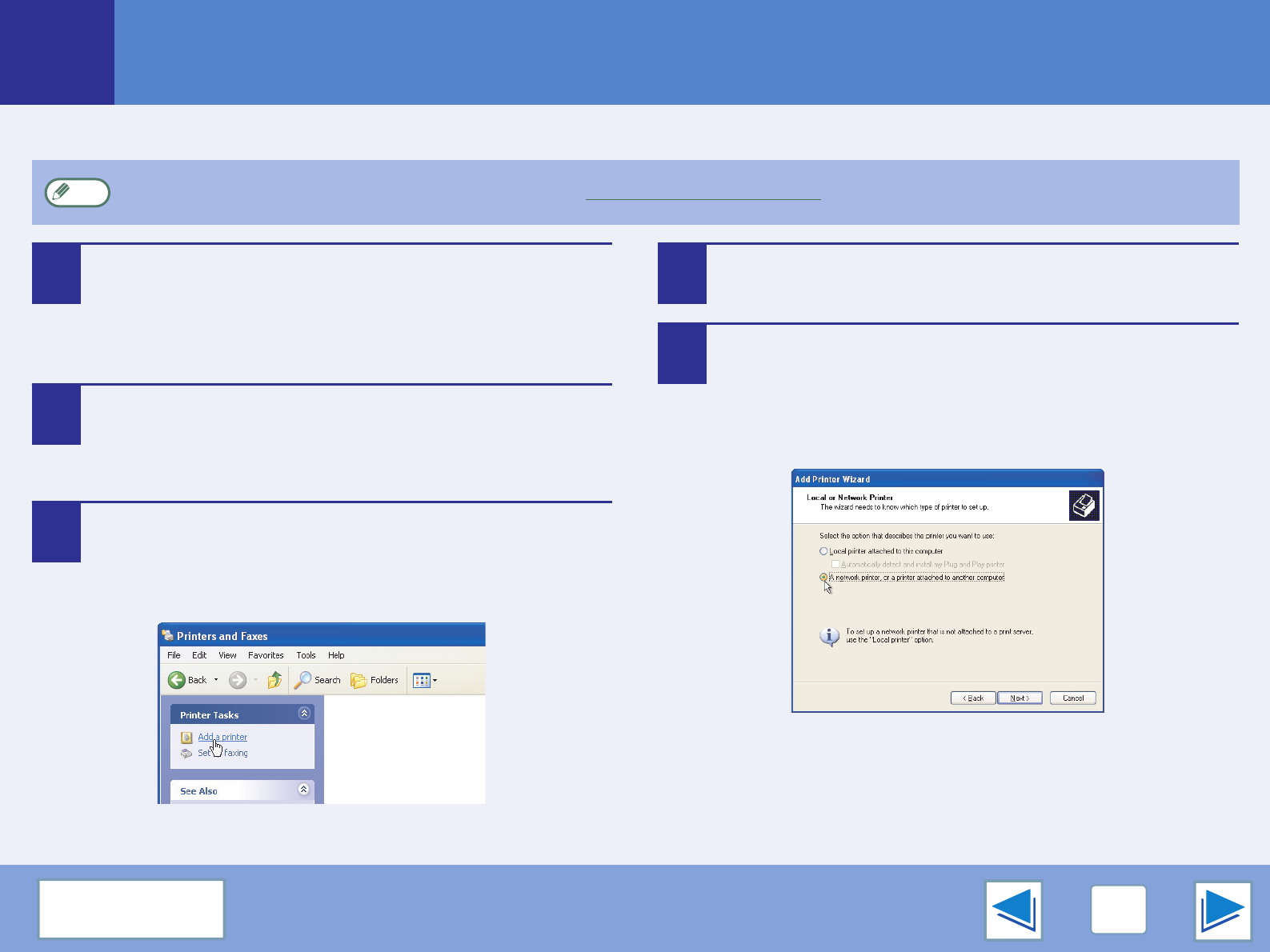1270x952 pixels.
Task: Click the blank white box at bottom left
Action: 131,909
